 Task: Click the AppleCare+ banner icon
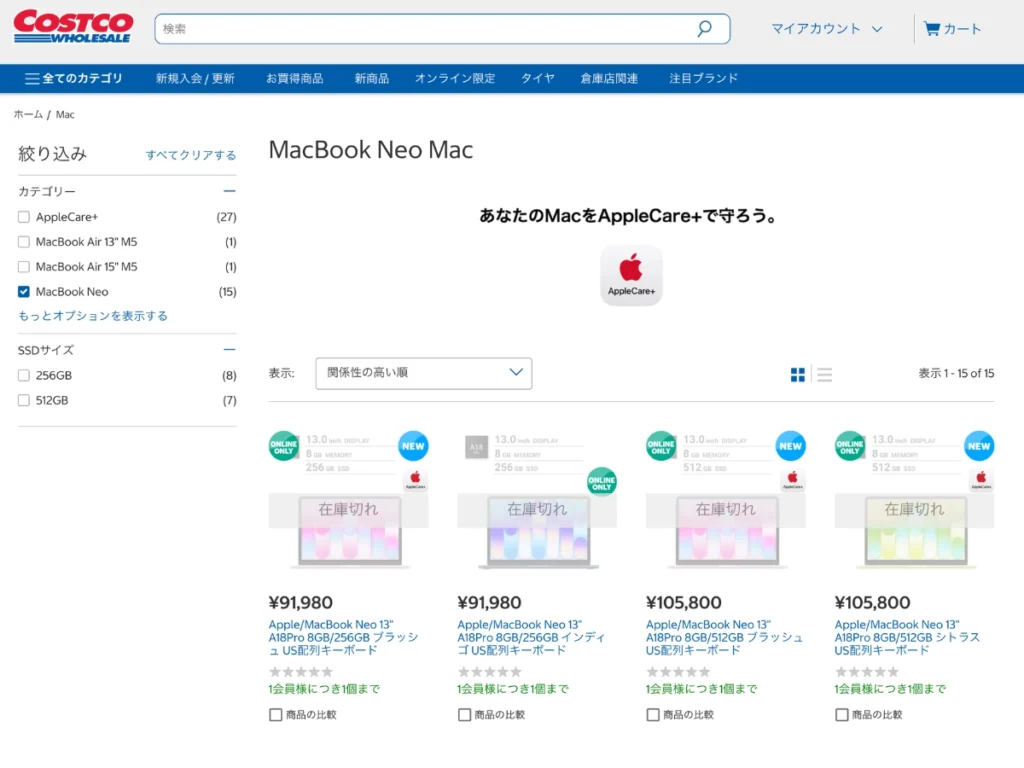coord(631,275)
